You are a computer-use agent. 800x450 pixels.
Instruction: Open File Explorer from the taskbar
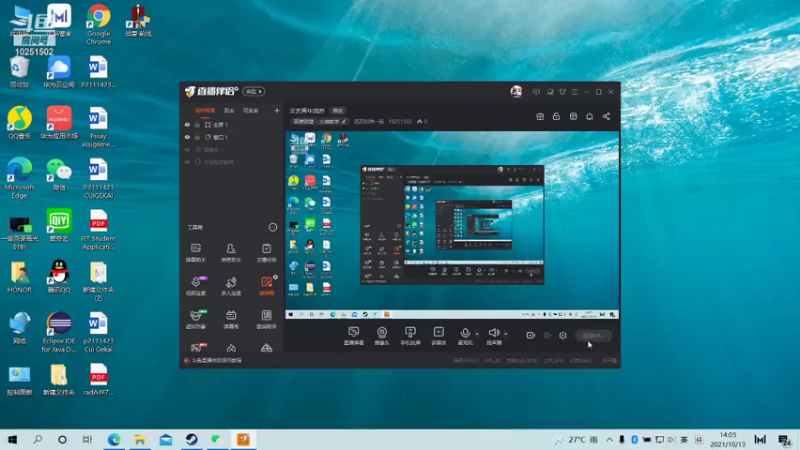tap(140, 439)
